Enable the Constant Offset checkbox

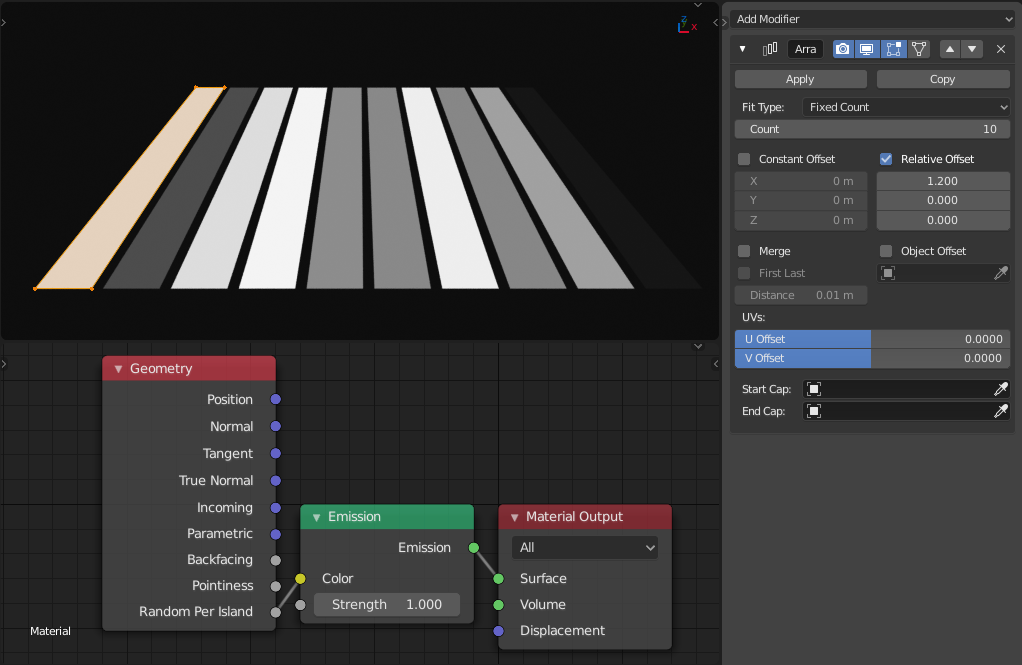(744, 158)
